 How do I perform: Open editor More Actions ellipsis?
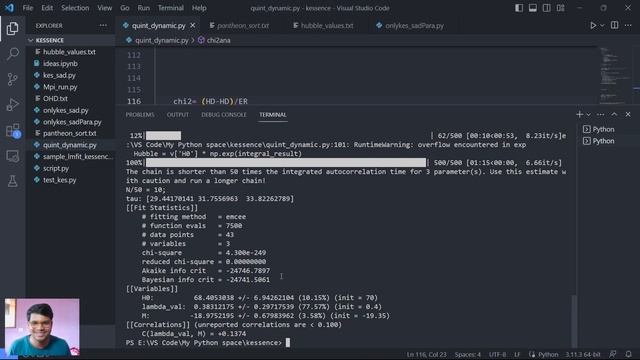point(628,25)
